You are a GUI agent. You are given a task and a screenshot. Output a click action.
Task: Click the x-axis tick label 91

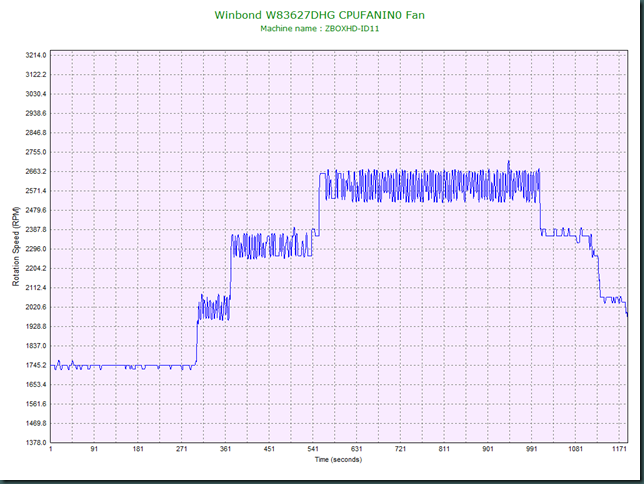(x=94, y=449)
